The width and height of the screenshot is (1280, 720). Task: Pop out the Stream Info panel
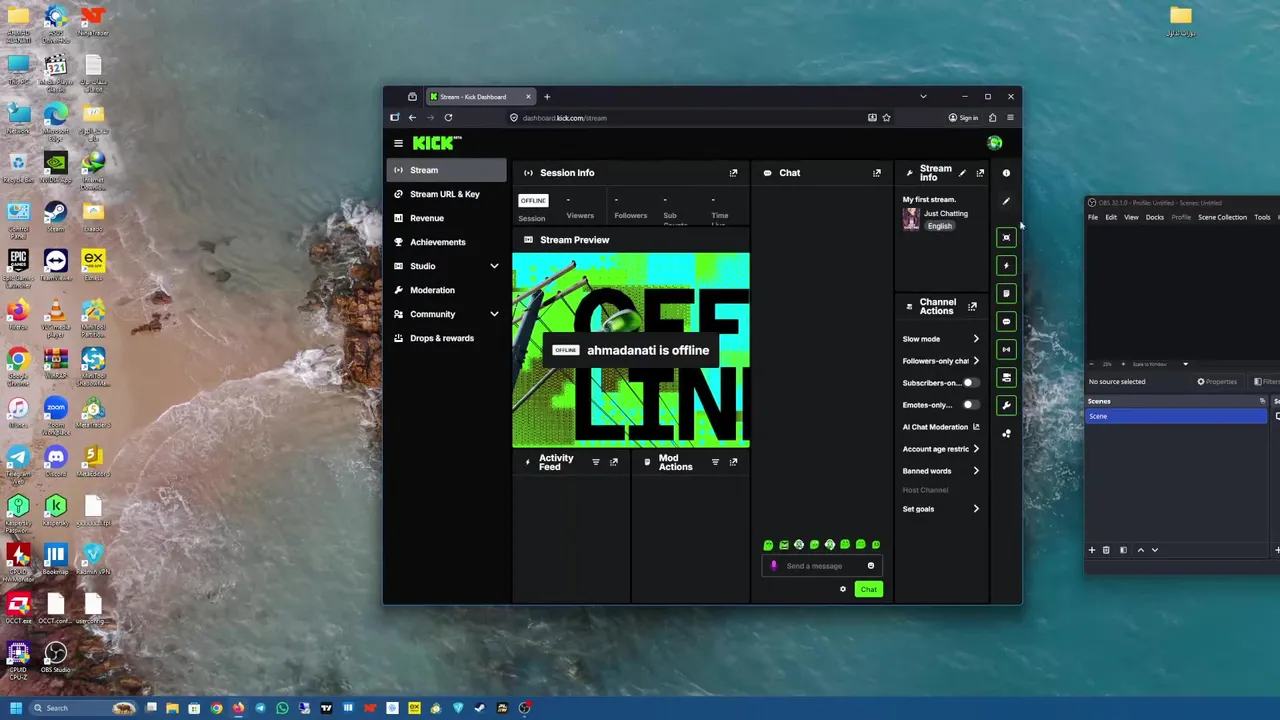980,173
